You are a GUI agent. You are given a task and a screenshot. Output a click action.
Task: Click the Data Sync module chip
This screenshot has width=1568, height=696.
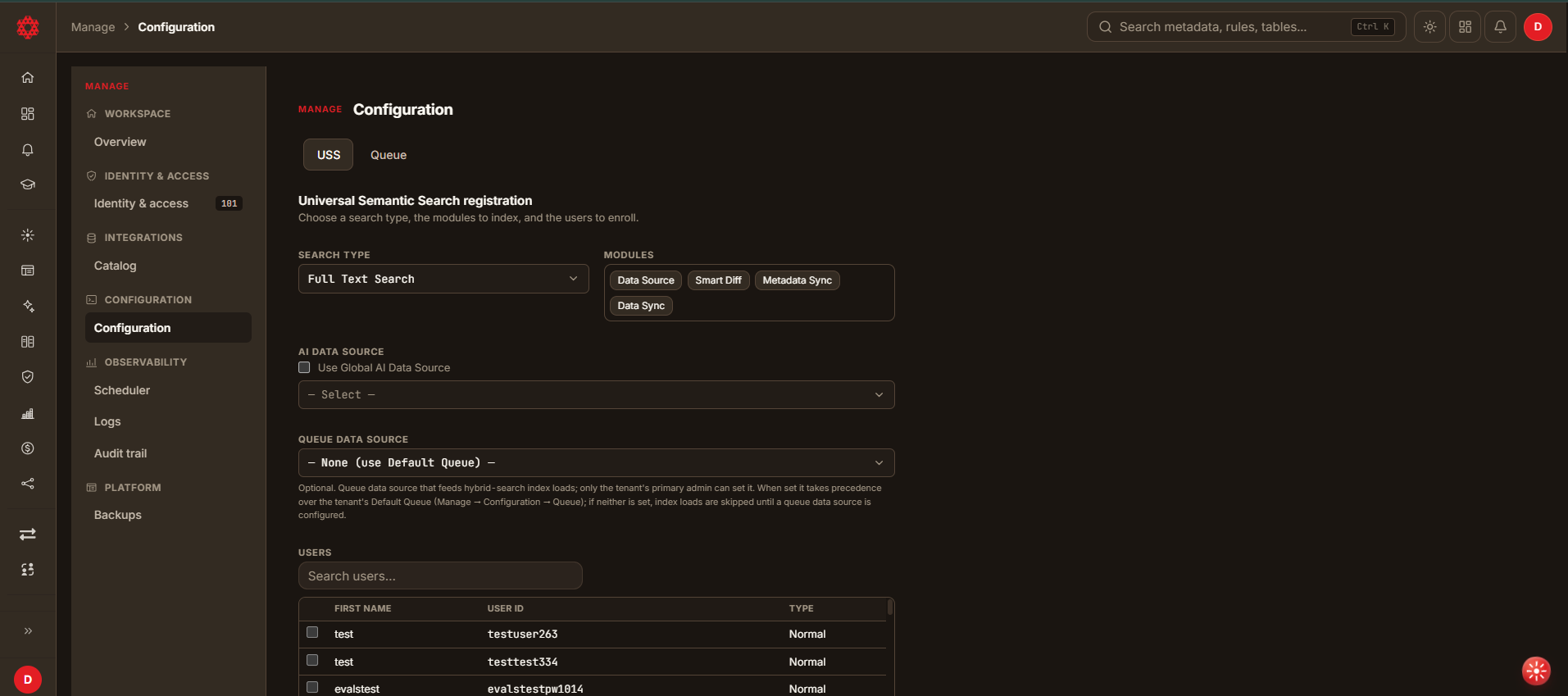coord(641,306)
